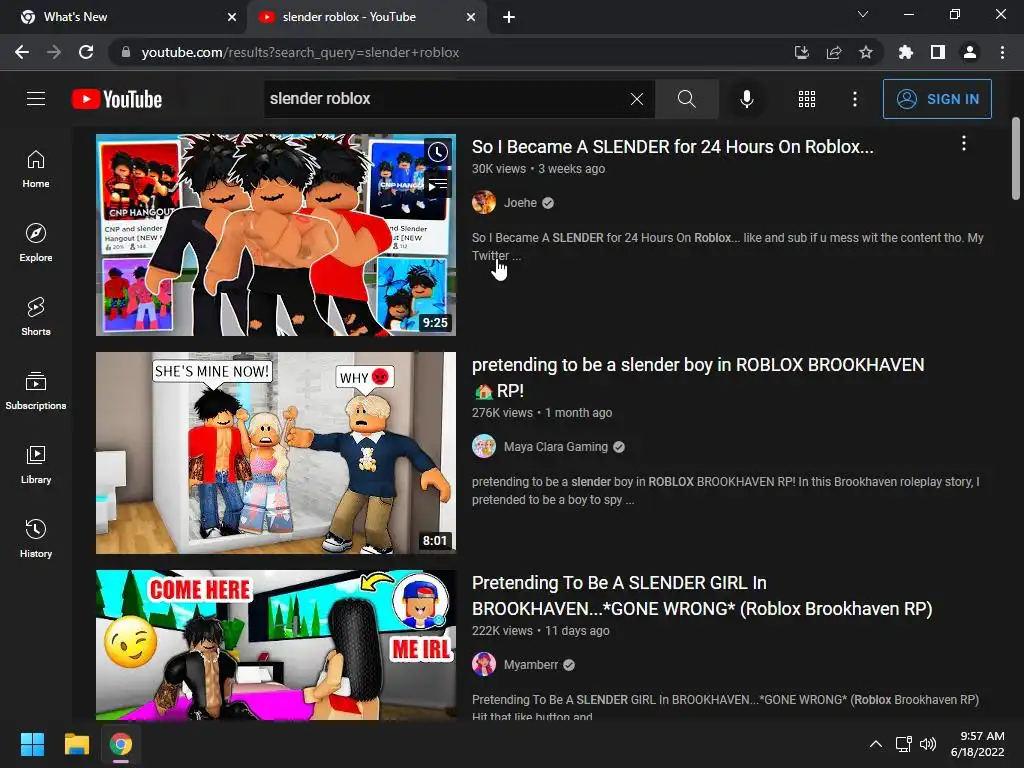This screenshot has height=768, width=1024.
Task: Open Chrome extensions puzzle icon
Action: pyautogui.click(x=905, y=52)
